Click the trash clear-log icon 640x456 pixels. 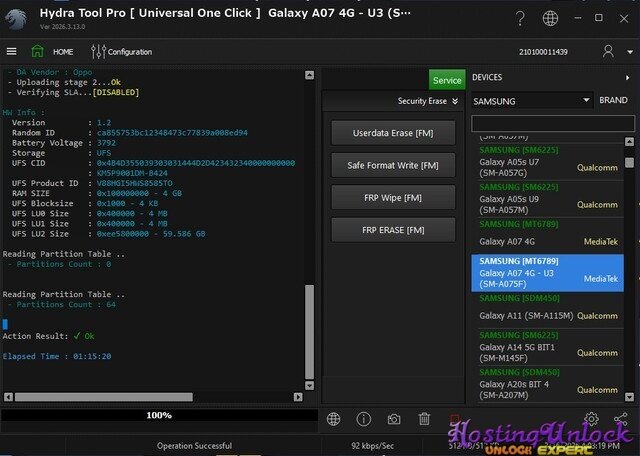[424, 419]
